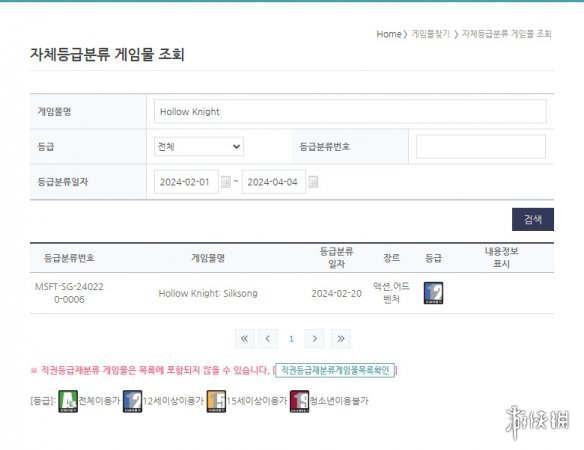Click the 게임물명 column header
The image size is (584, 450).
pos(208,258)
